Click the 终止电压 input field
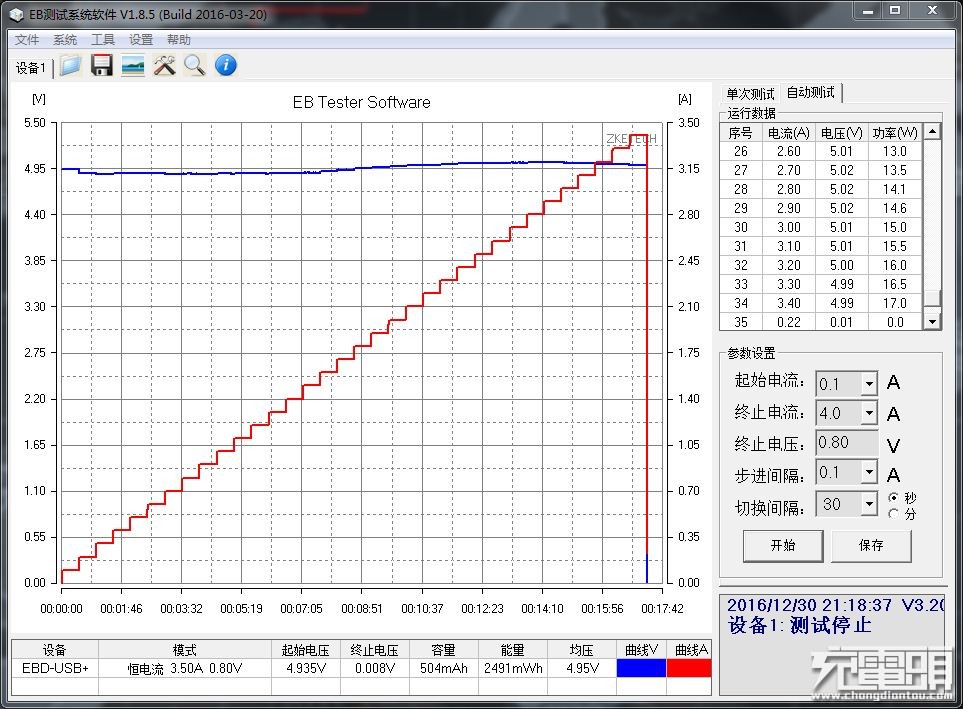963x709 pixels. [846, 442]
